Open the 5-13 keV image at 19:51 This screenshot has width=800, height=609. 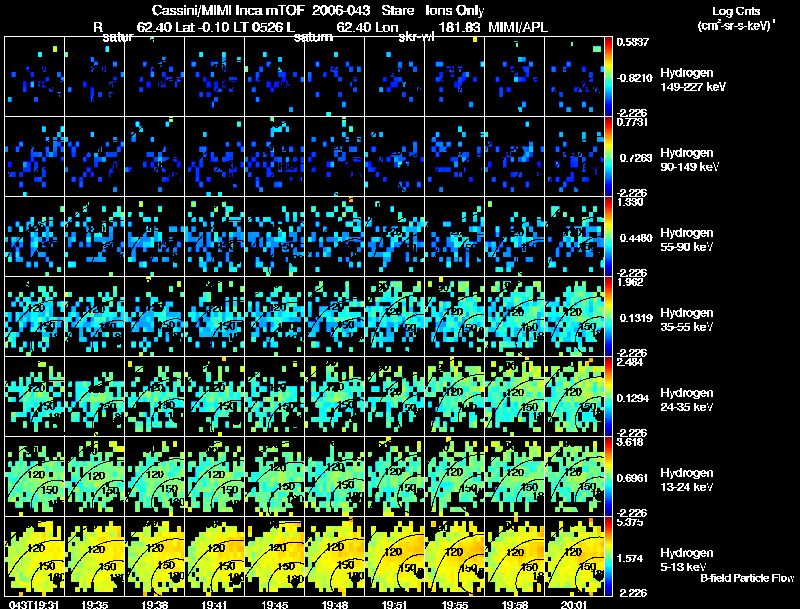(395, 556)
